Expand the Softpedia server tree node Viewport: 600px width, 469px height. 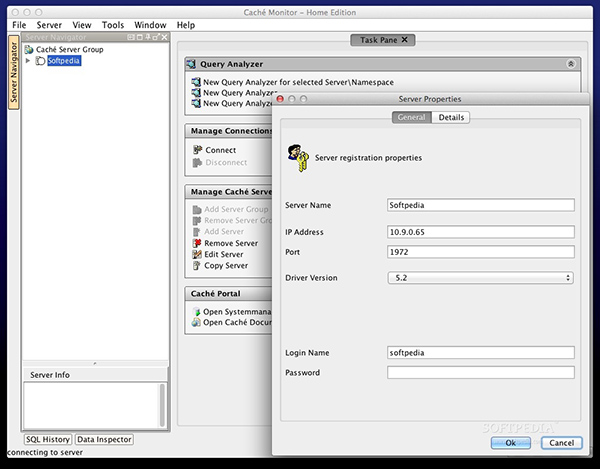[28, 60]
